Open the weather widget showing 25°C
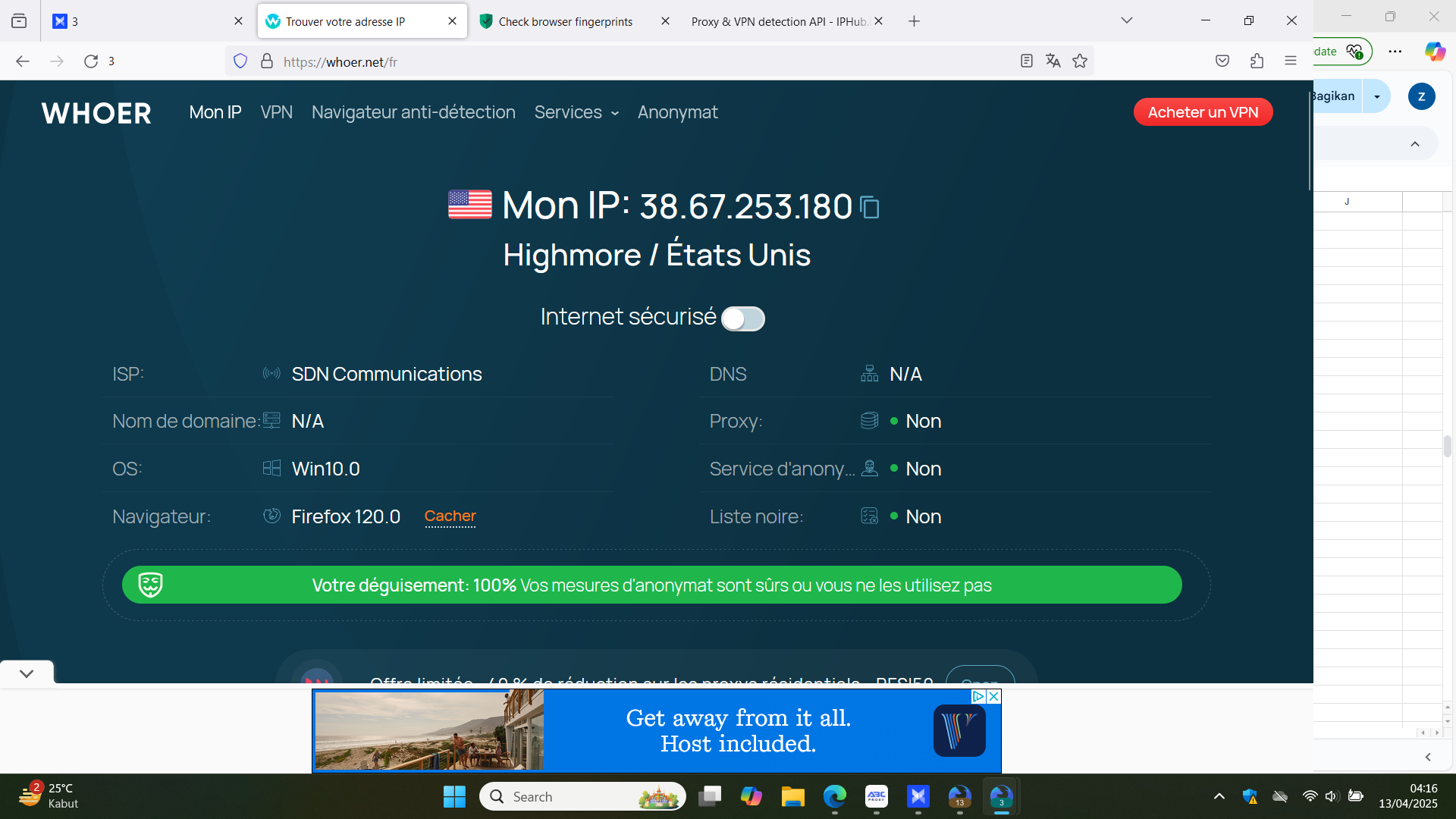Viewport: 1456px width, 819px height. tap(49, 796)
